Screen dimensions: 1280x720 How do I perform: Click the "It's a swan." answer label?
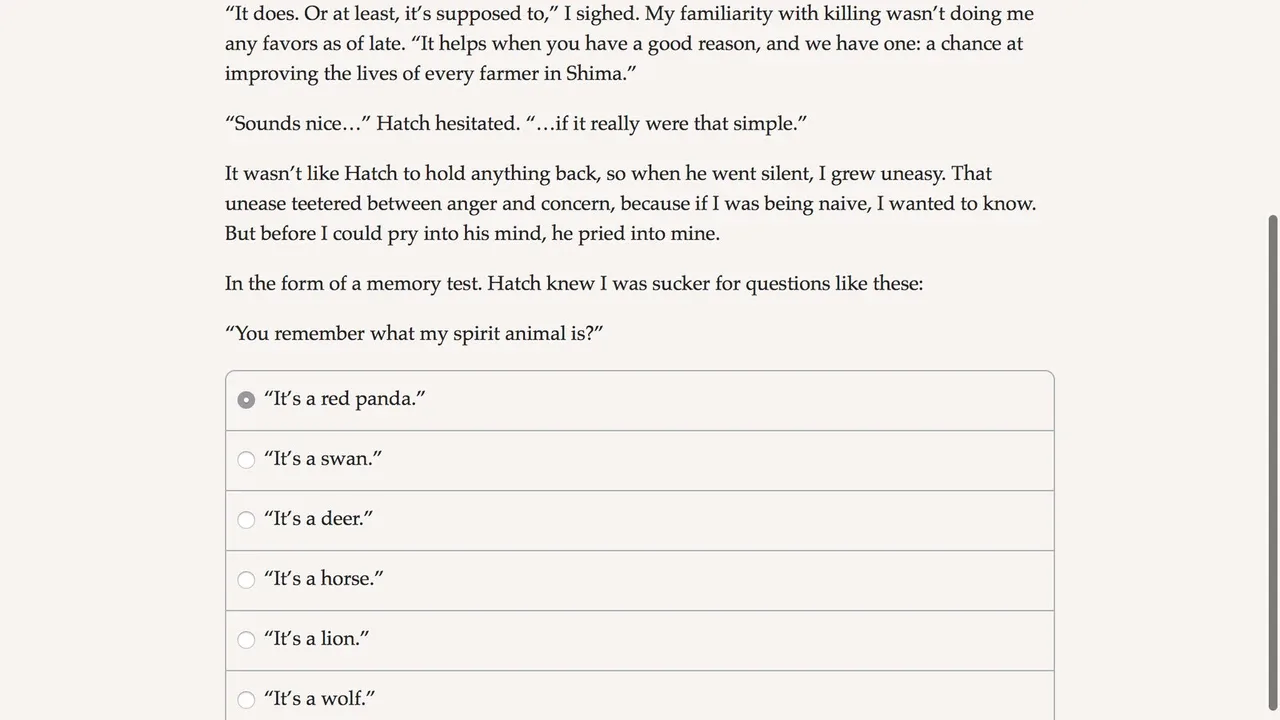click(x=323, y=459)
